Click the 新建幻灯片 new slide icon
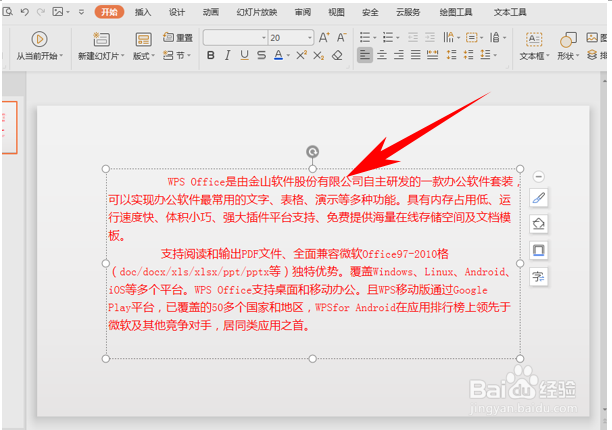This screenshot has width=612, height=430. pyautogui.click(x=101, y=39)
